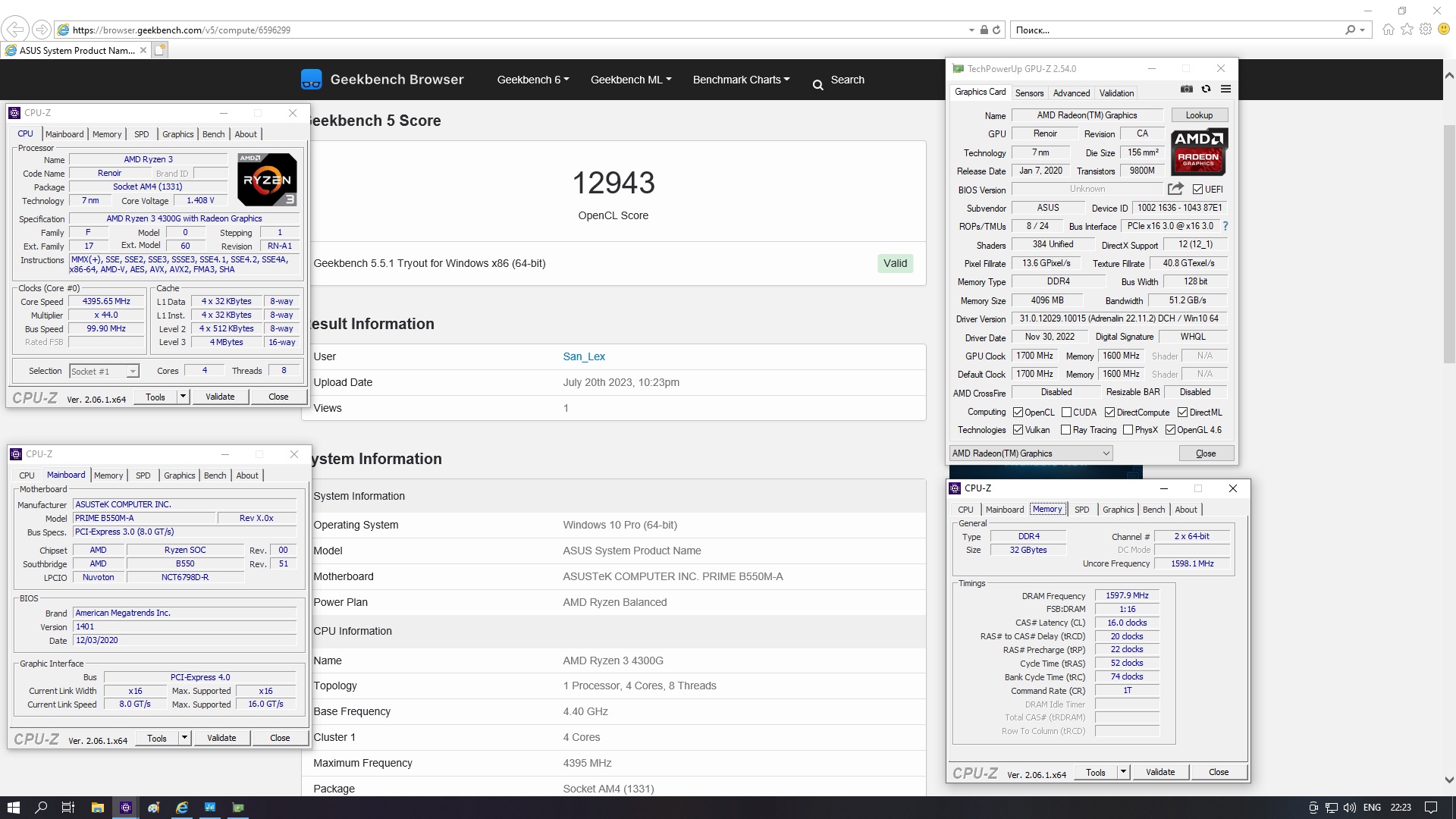Click the Close button in GPU-Z
1456x819 pixels.
pyautogui.click(x=1206, y=453)
